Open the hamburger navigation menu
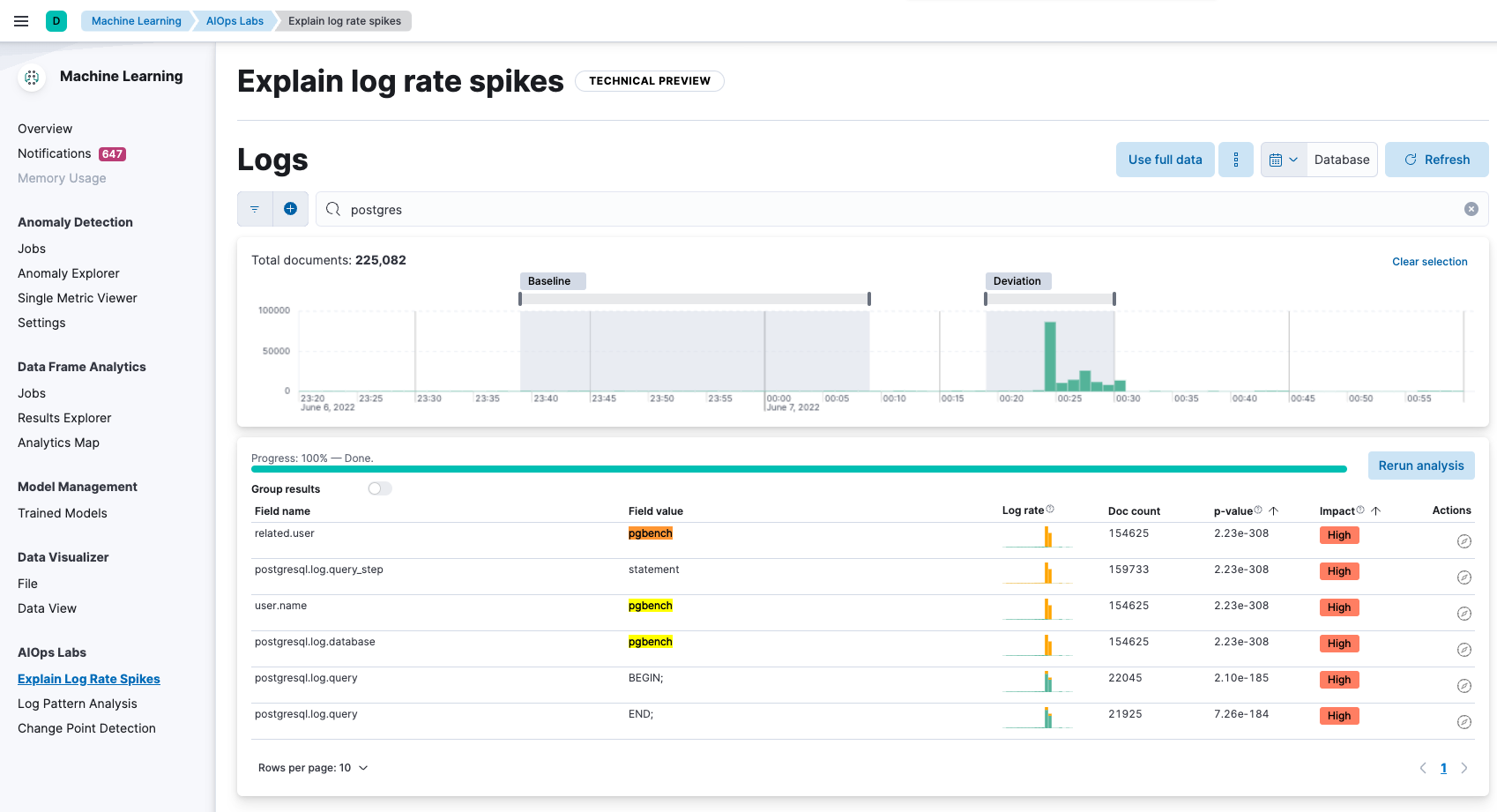The height and width of the screenshot is (812, 1497). click(x=21, y=21)
